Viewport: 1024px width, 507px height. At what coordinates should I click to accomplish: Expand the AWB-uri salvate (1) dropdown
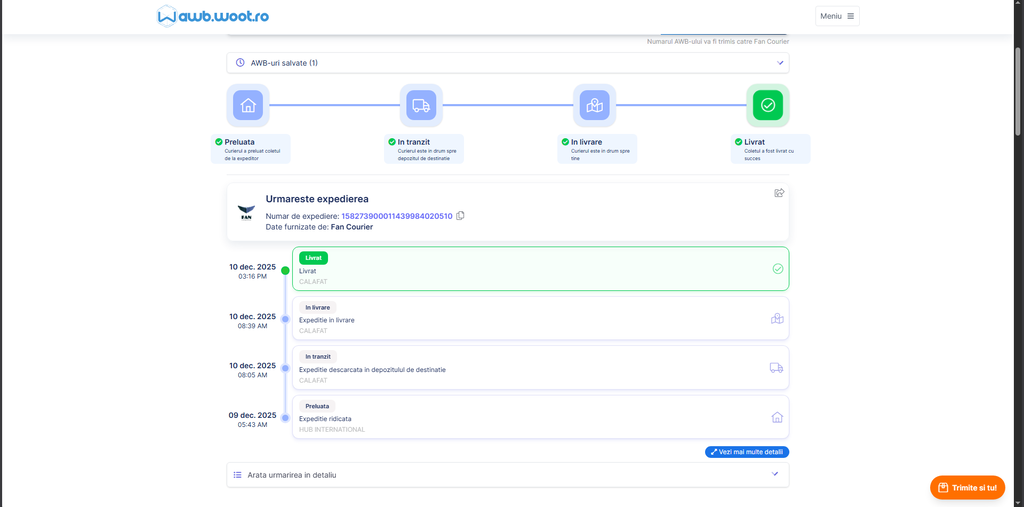(x=507, y=63)
